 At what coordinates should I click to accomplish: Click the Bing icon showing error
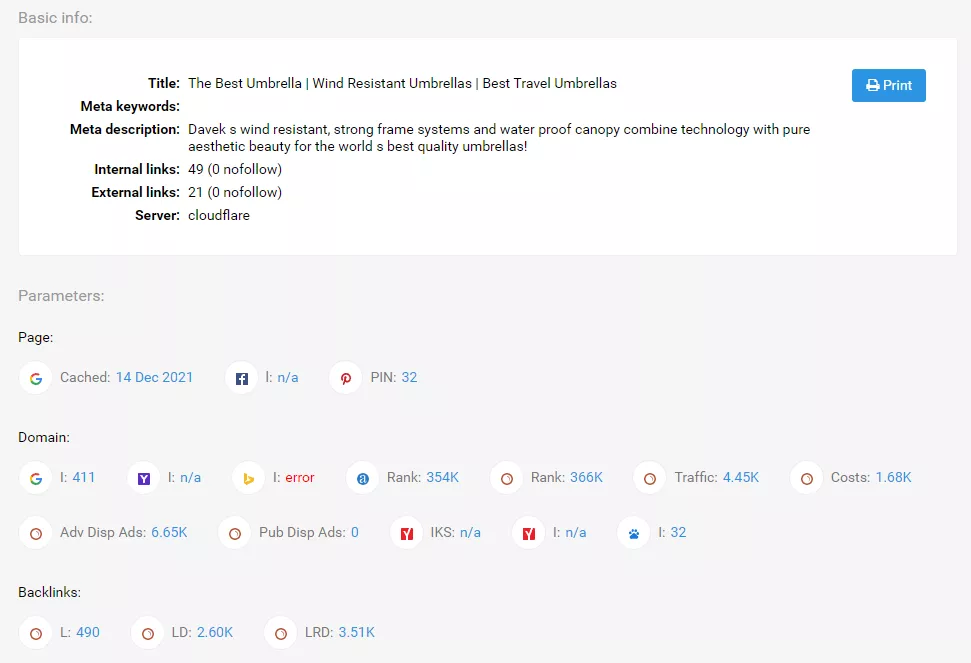[248, 479]
